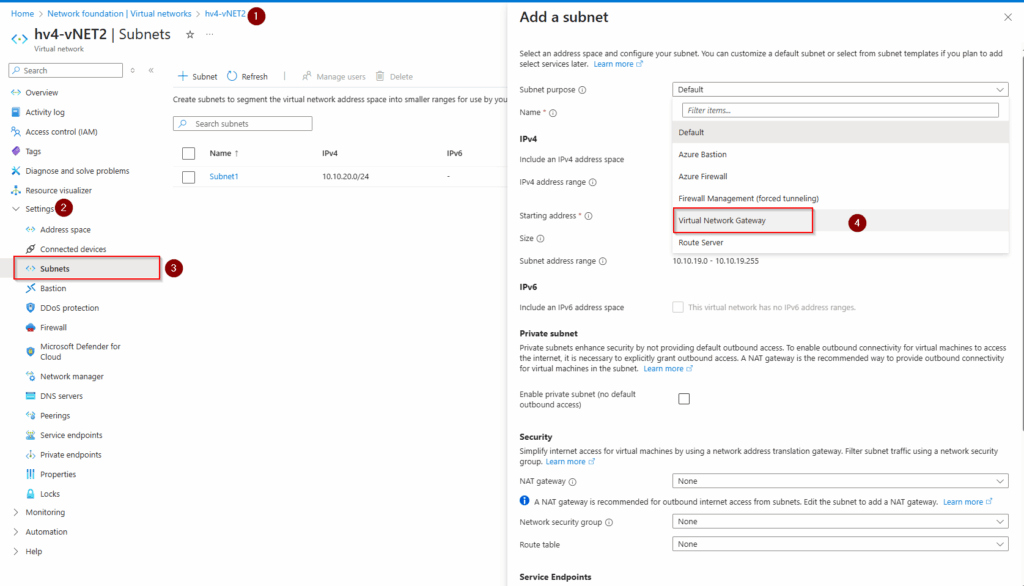Open the Route table dropdown

(840, 544)
